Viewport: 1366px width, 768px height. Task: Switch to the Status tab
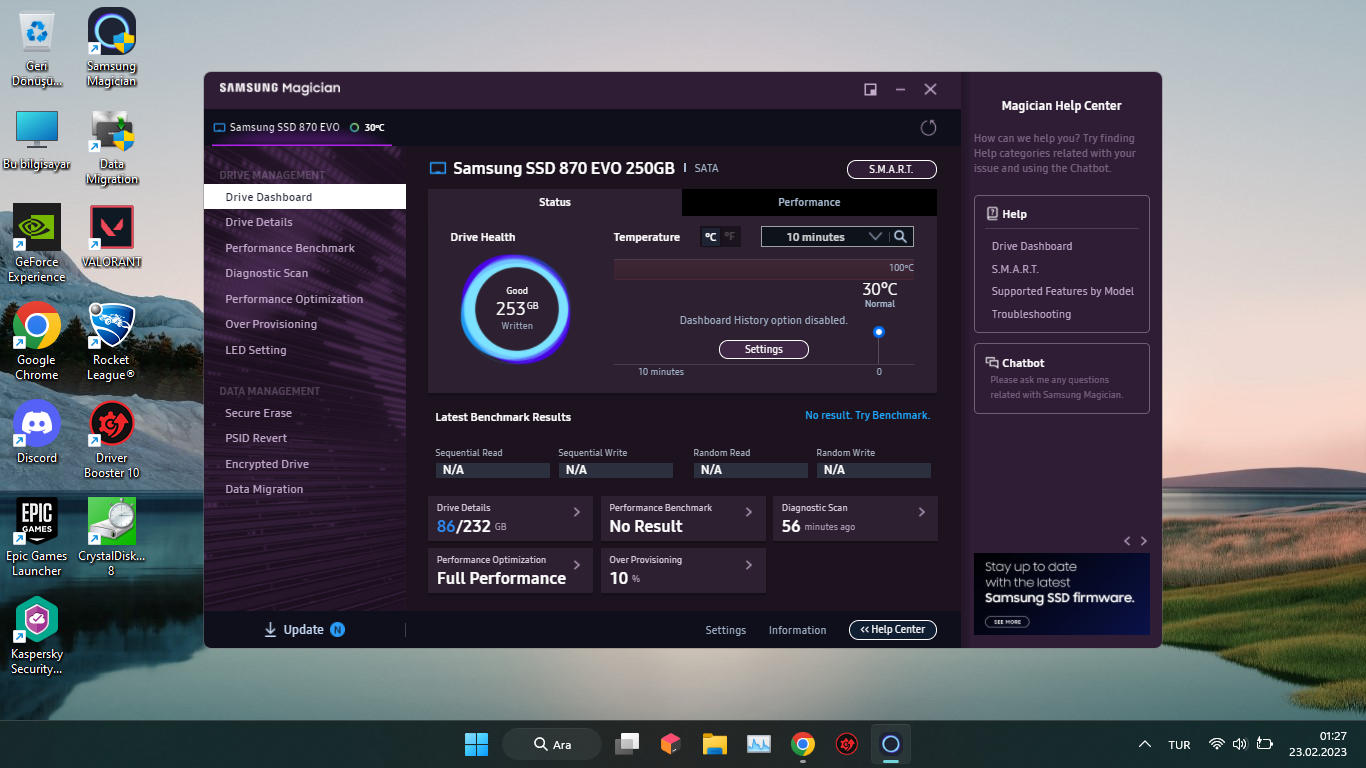point(555,202)
